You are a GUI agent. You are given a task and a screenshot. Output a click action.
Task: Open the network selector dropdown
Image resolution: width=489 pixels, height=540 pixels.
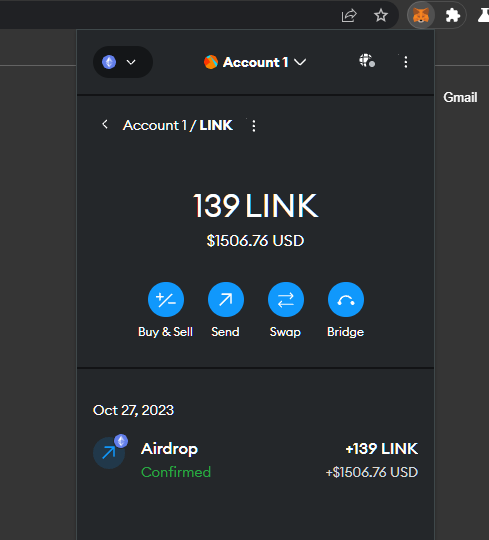tap(123, 62)
